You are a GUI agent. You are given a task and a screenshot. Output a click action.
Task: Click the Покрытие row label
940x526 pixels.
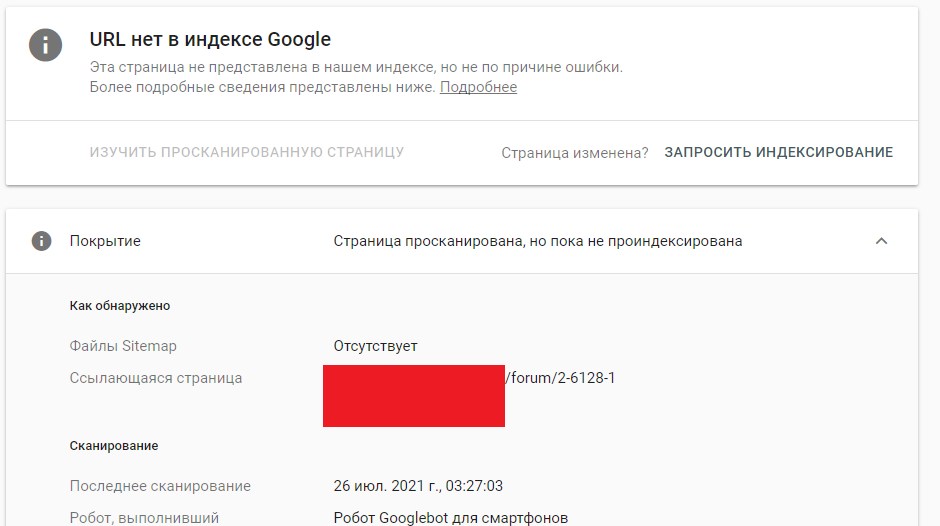[105, 241]
